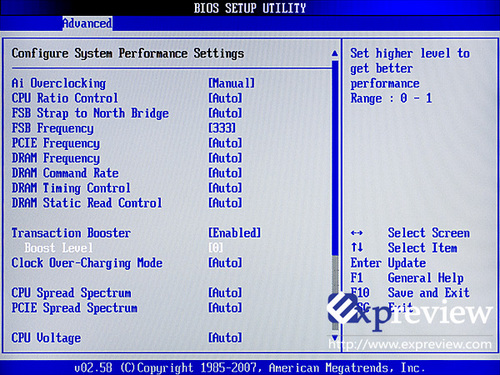Change the DRAM Timing Control value
The image size is (500, 375).
[225, 188]
